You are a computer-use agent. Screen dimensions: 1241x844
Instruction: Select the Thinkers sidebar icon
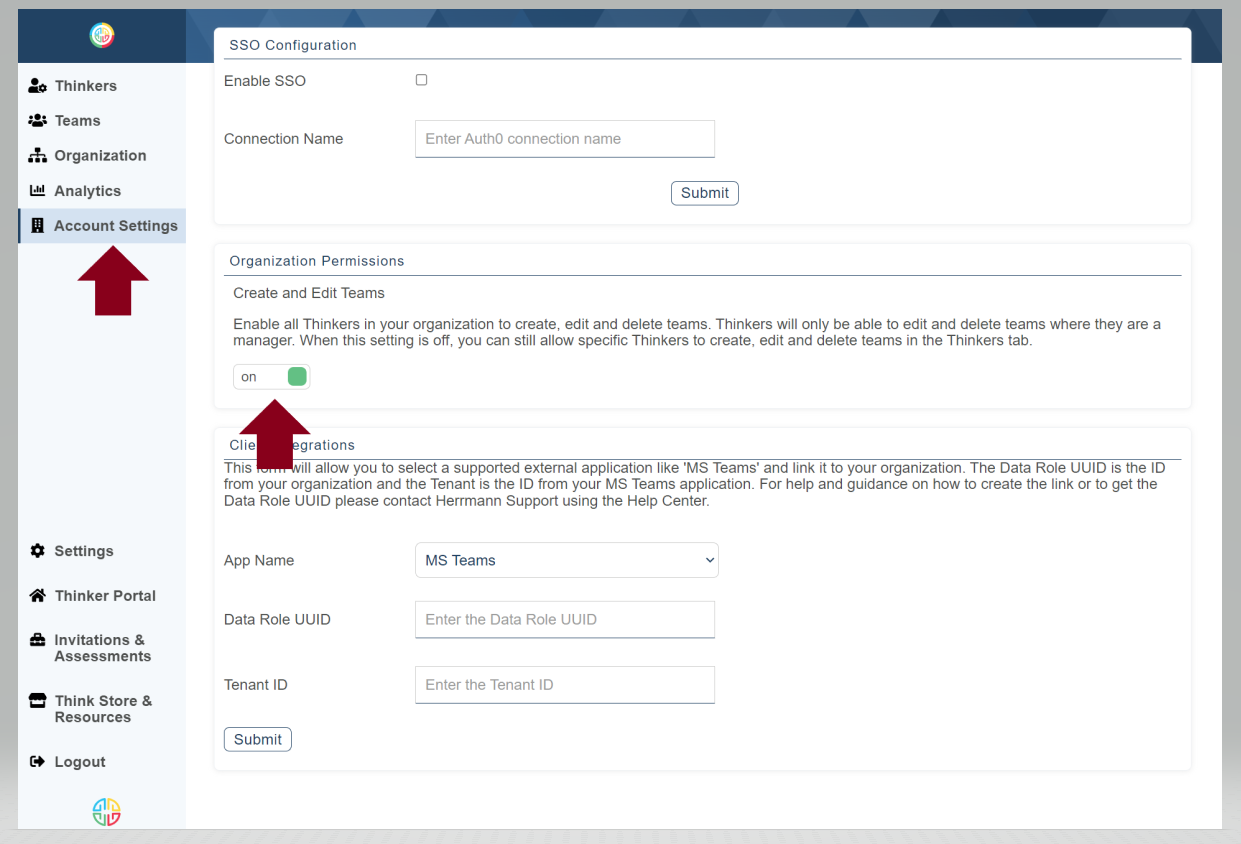pos(37,85)
